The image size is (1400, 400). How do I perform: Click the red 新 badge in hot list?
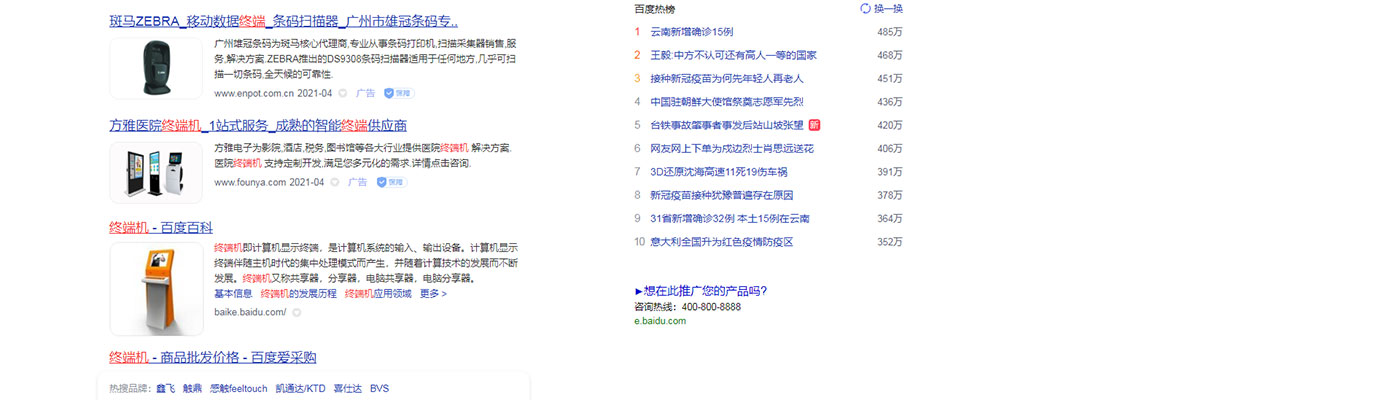[814, 125]
